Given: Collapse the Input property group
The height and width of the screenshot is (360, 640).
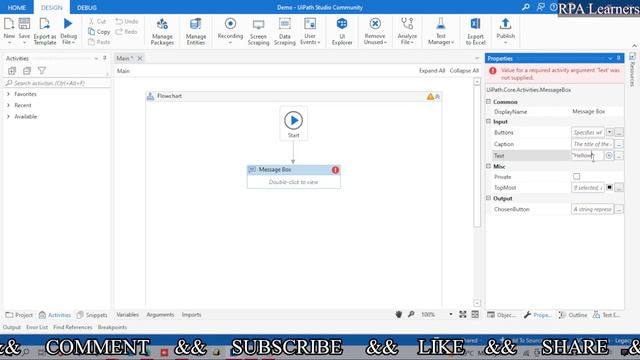Looking at the screenshot, I should [x=489, y=122].
